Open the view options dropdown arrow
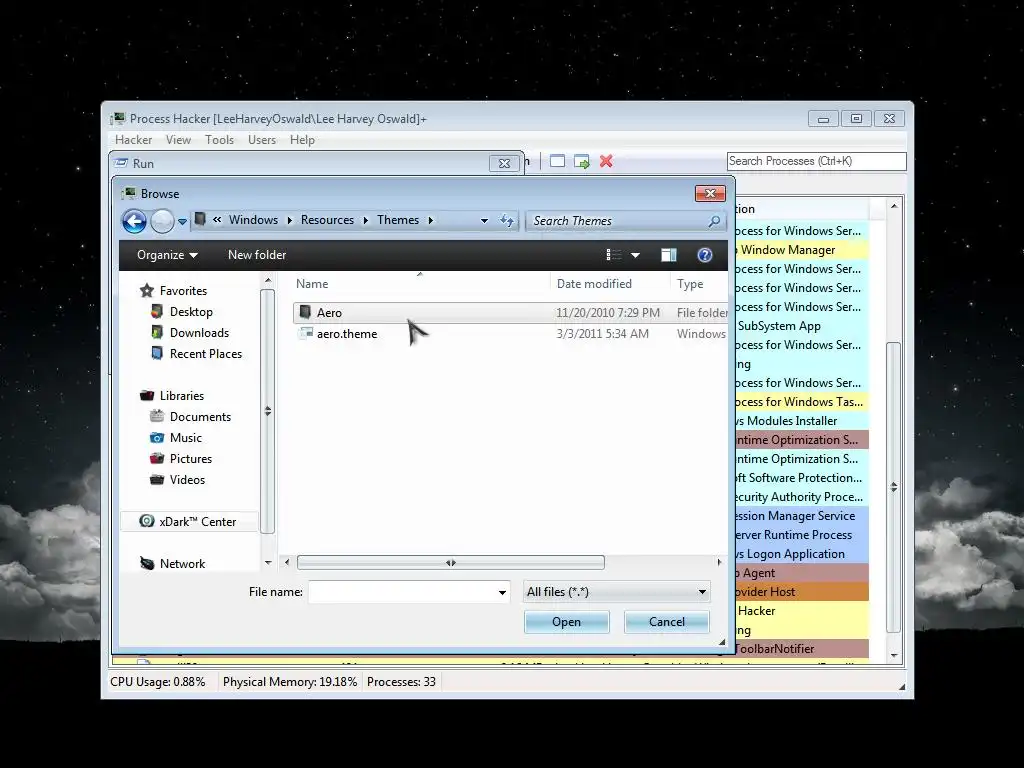1024x768 pixels. [x=635, y=255]
